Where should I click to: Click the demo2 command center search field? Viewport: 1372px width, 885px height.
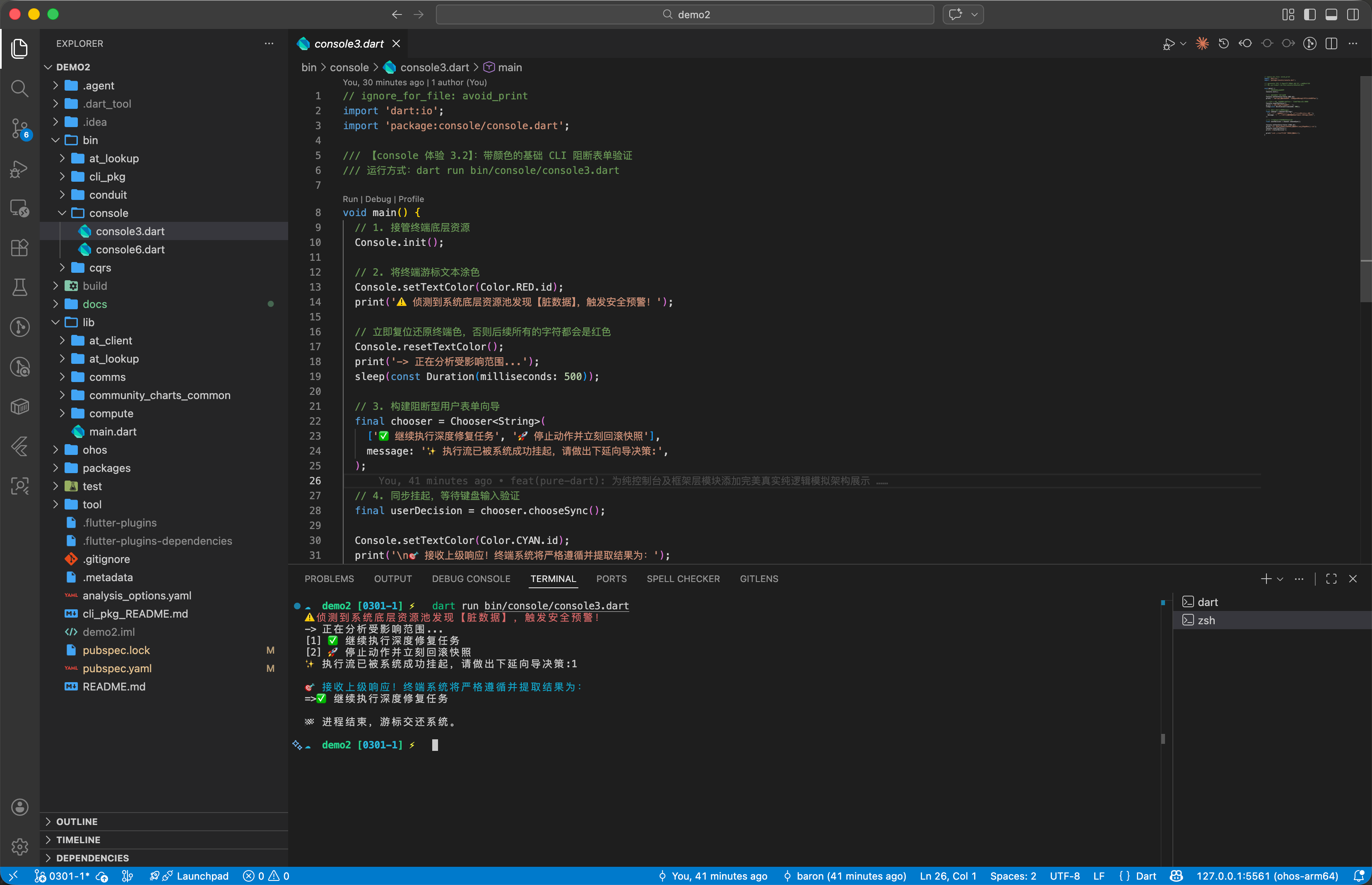coord(685,14)
